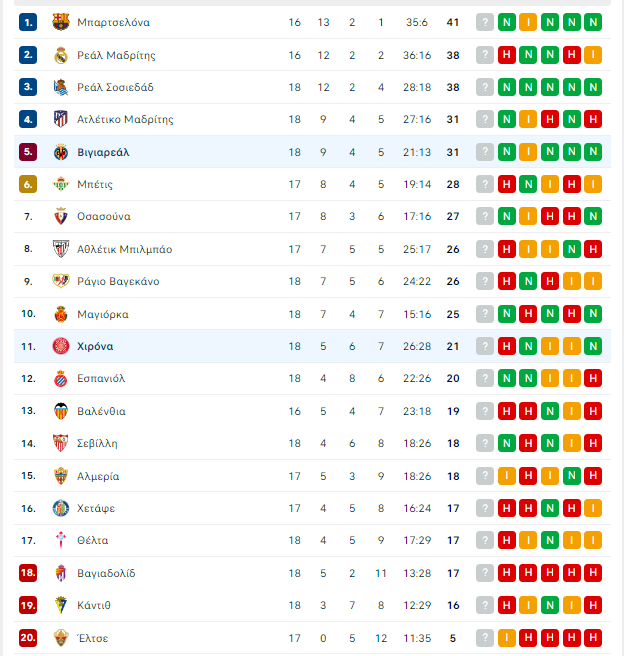Open the Μπαρτσελόνα team link

pos(113,22)
